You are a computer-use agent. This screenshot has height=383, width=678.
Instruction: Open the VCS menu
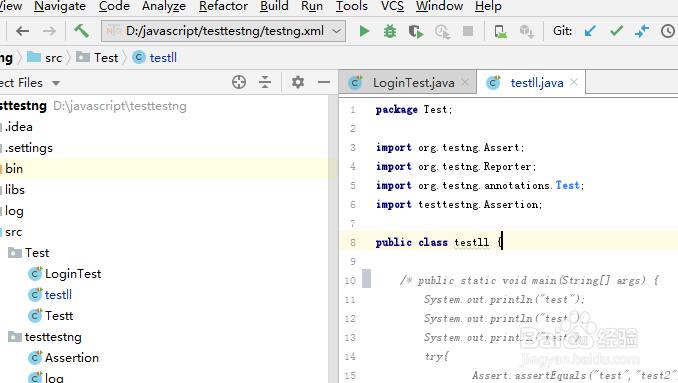click(392, 6)
